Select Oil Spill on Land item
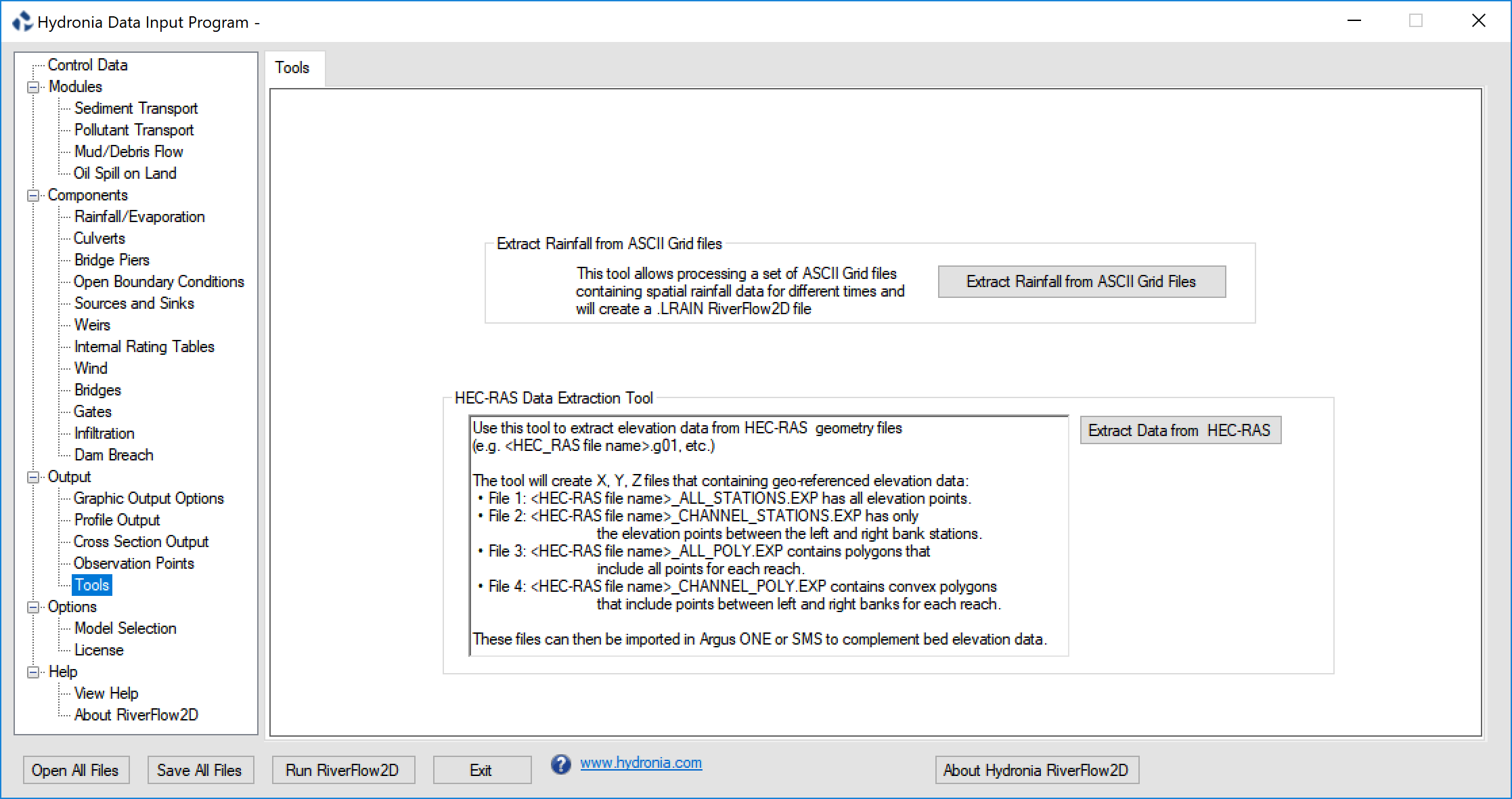Screen dimensions: 1512x799 tap(125, 173)
